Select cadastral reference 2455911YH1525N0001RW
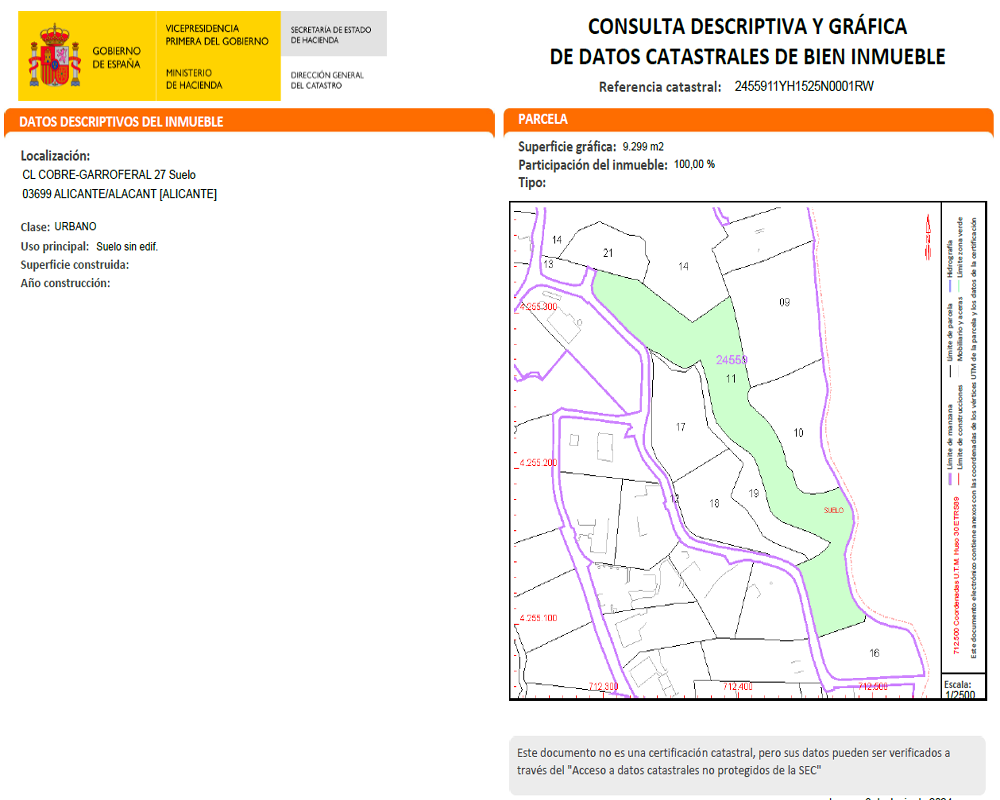 [804, 86]
